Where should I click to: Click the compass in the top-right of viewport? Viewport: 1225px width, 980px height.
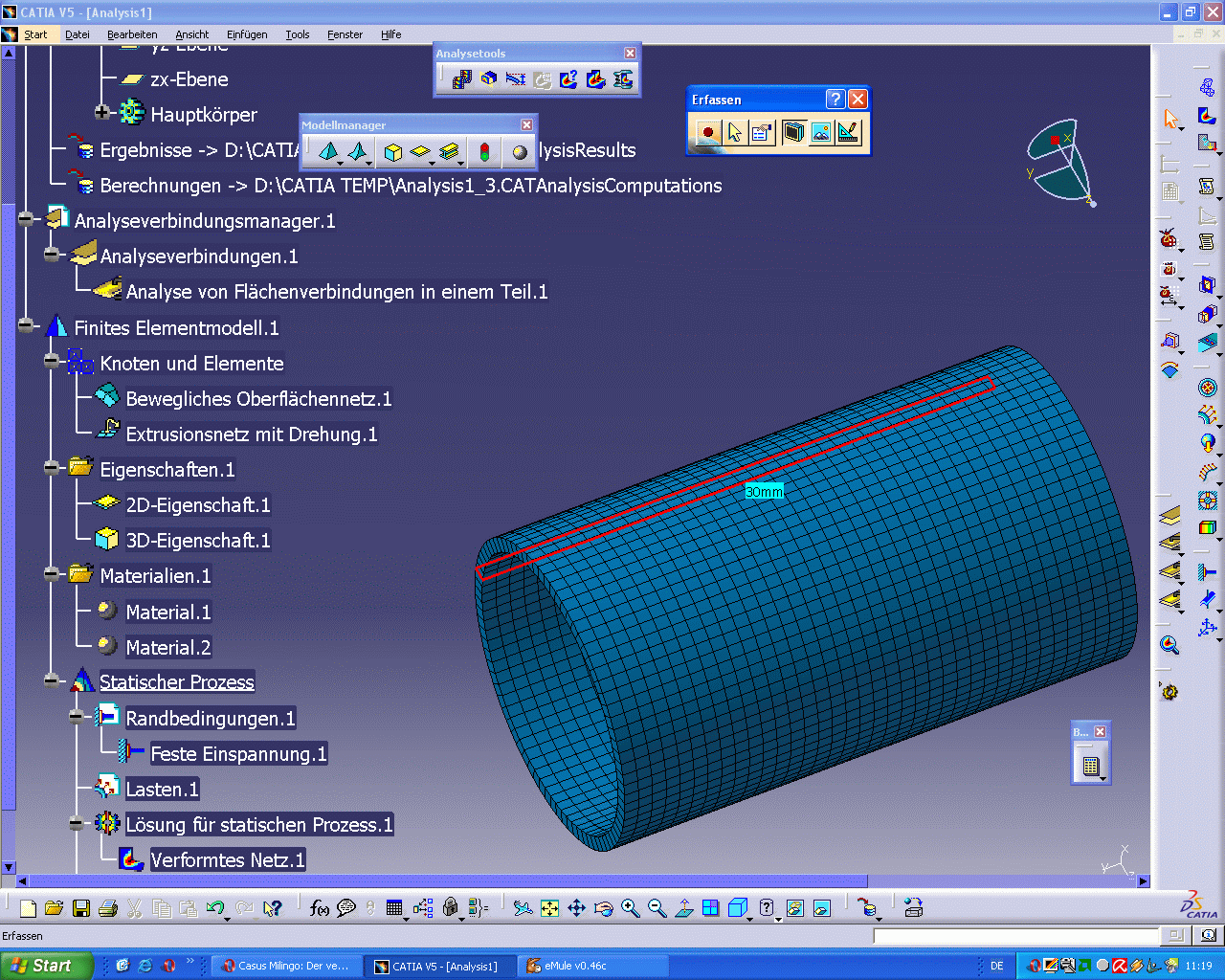1060,161
